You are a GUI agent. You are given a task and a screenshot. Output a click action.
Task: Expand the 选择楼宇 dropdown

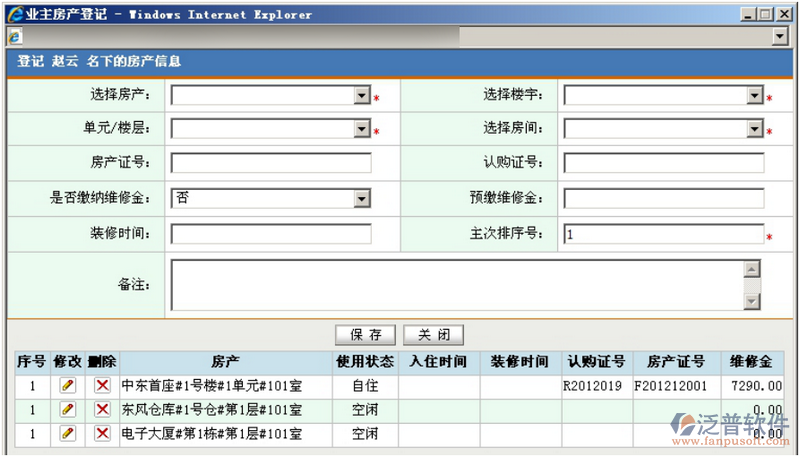[x=755, y=96]
